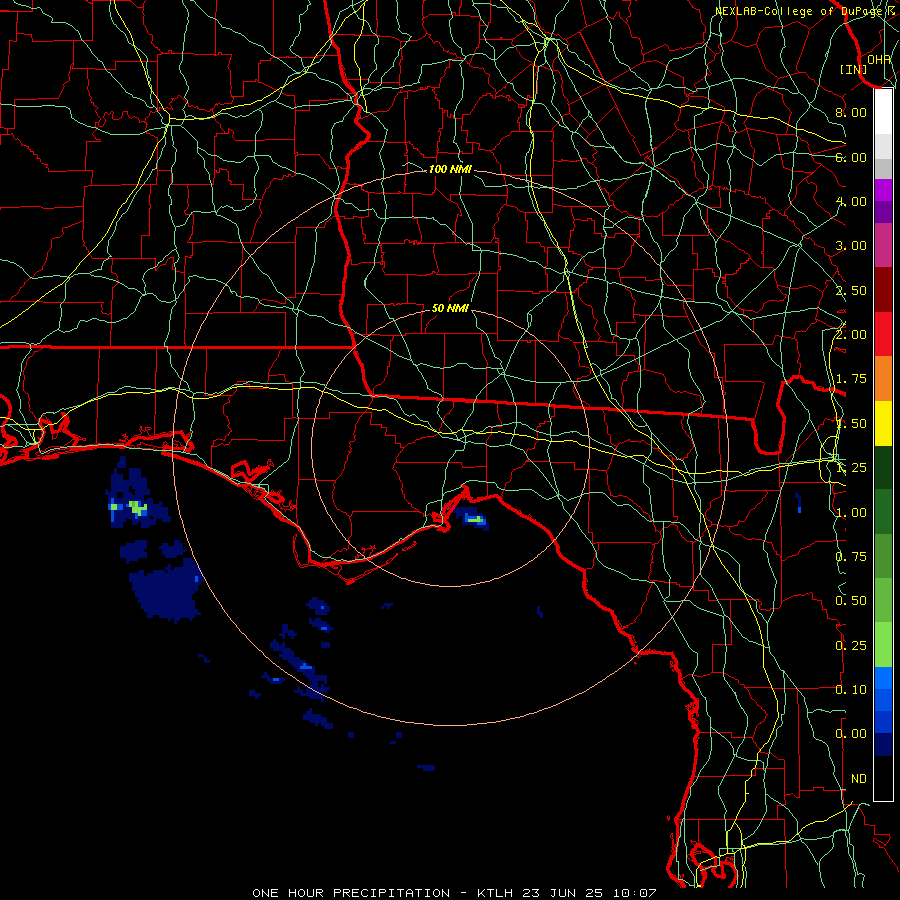Select the 0.75 scale label
This screenshot has width=900, height=900.
coord(851,557)
